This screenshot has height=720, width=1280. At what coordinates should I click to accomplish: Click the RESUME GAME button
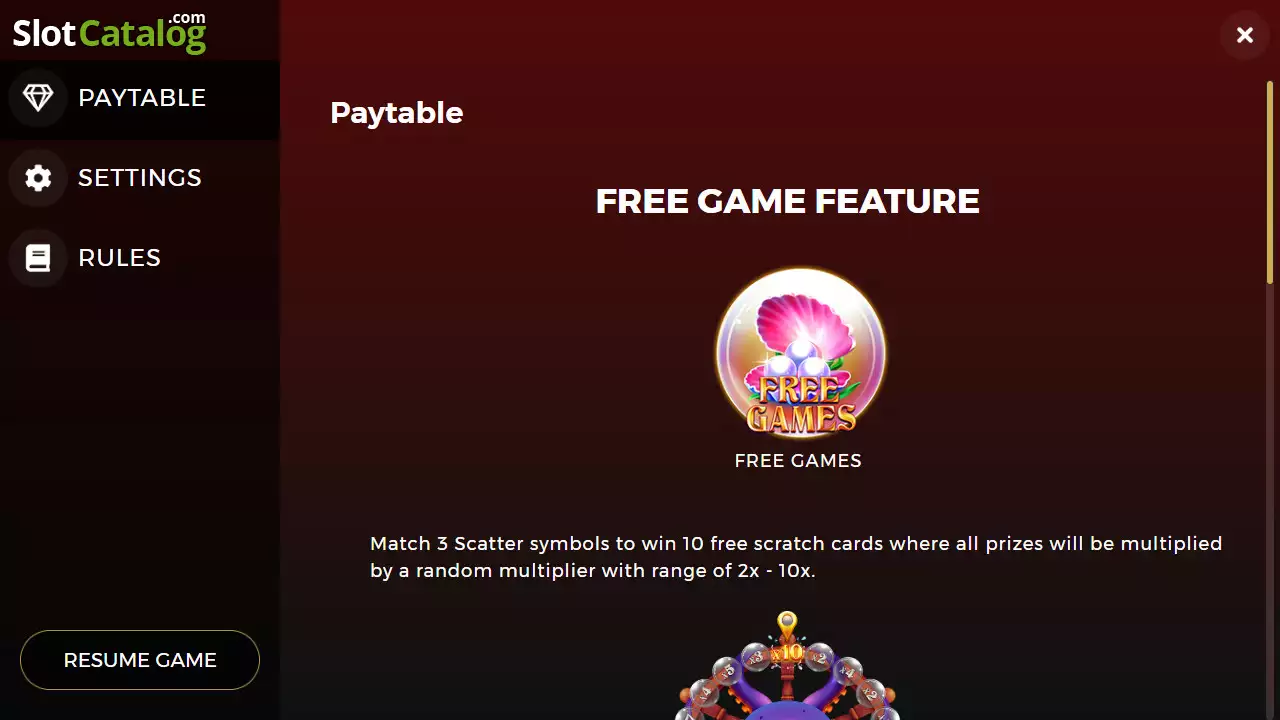tap(140, 660)
